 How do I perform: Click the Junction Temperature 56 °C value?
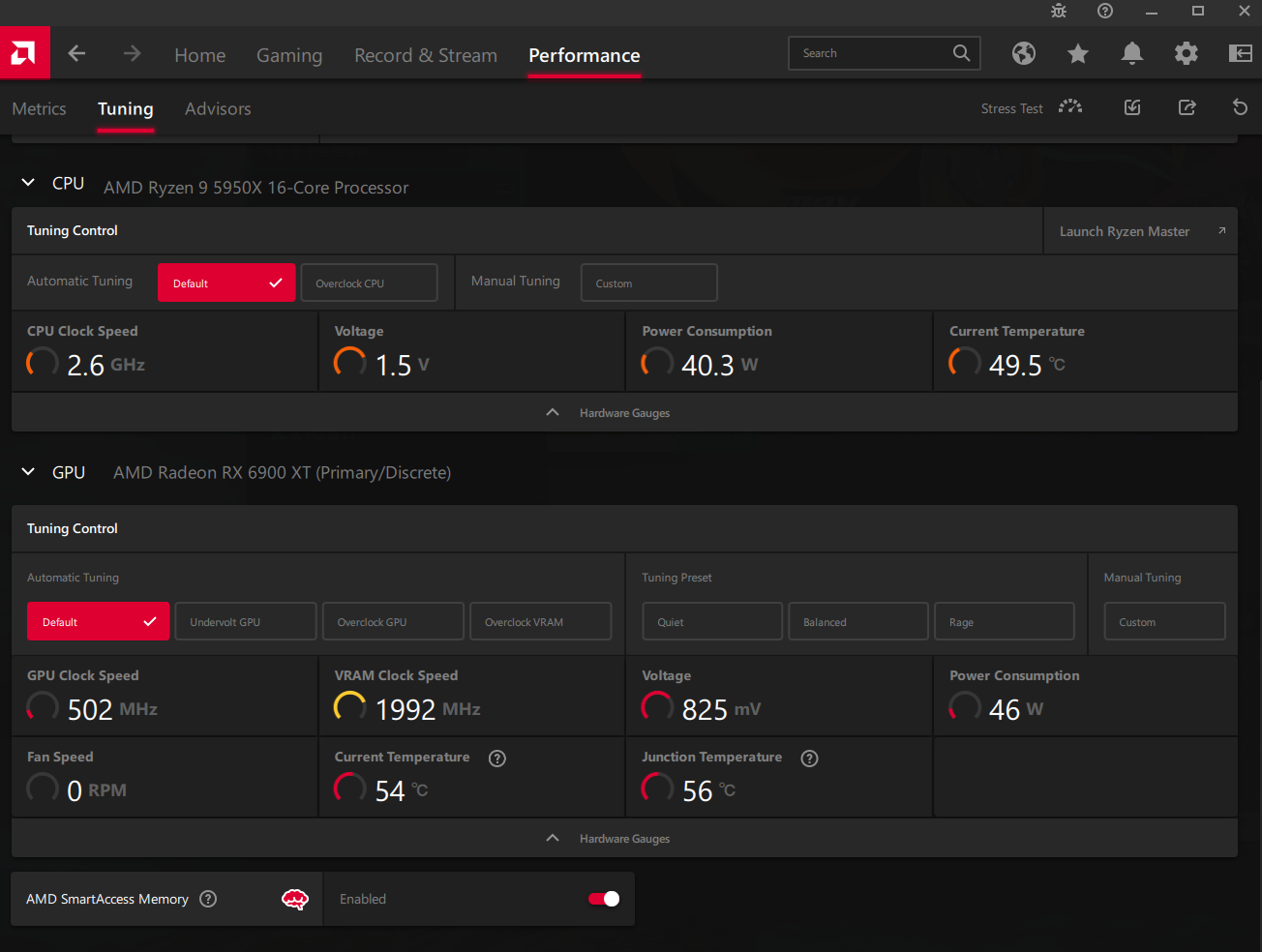point(708,790)
